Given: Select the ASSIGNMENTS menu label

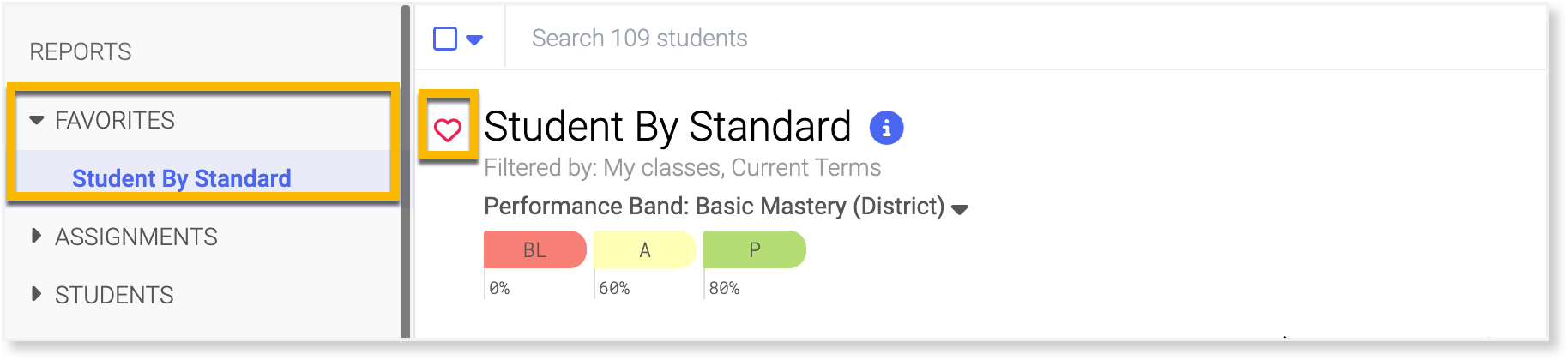Looking at the screenshot, I should click(x=136, y=237).
